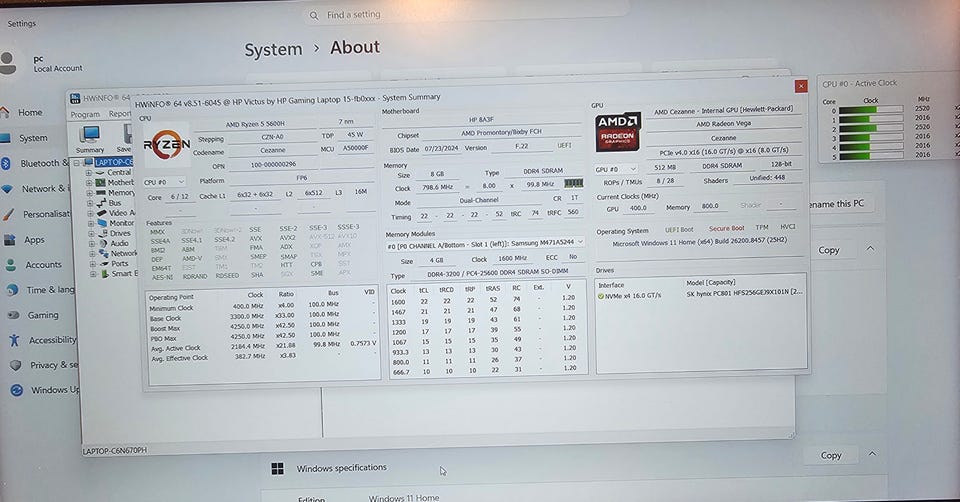Open the CPU #0 selector dropdown
Image resolution: width=960 pixels, height=502 pixels.
pos(164,182)
